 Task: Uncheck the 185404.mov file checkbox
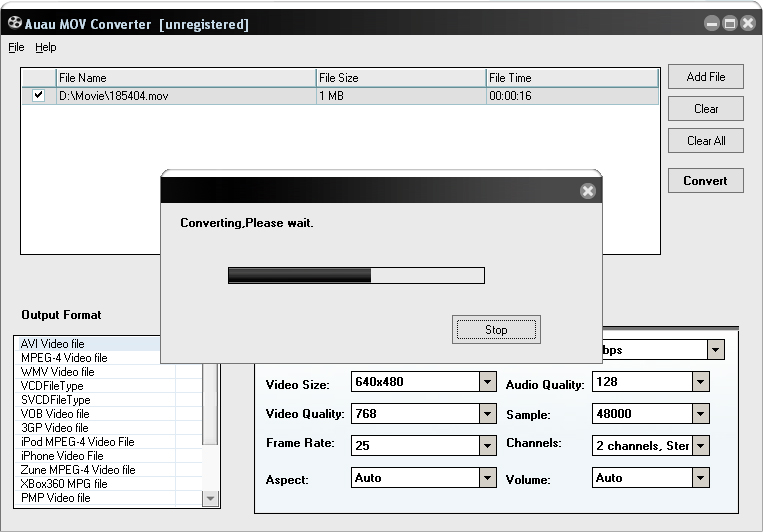(38, 95)
